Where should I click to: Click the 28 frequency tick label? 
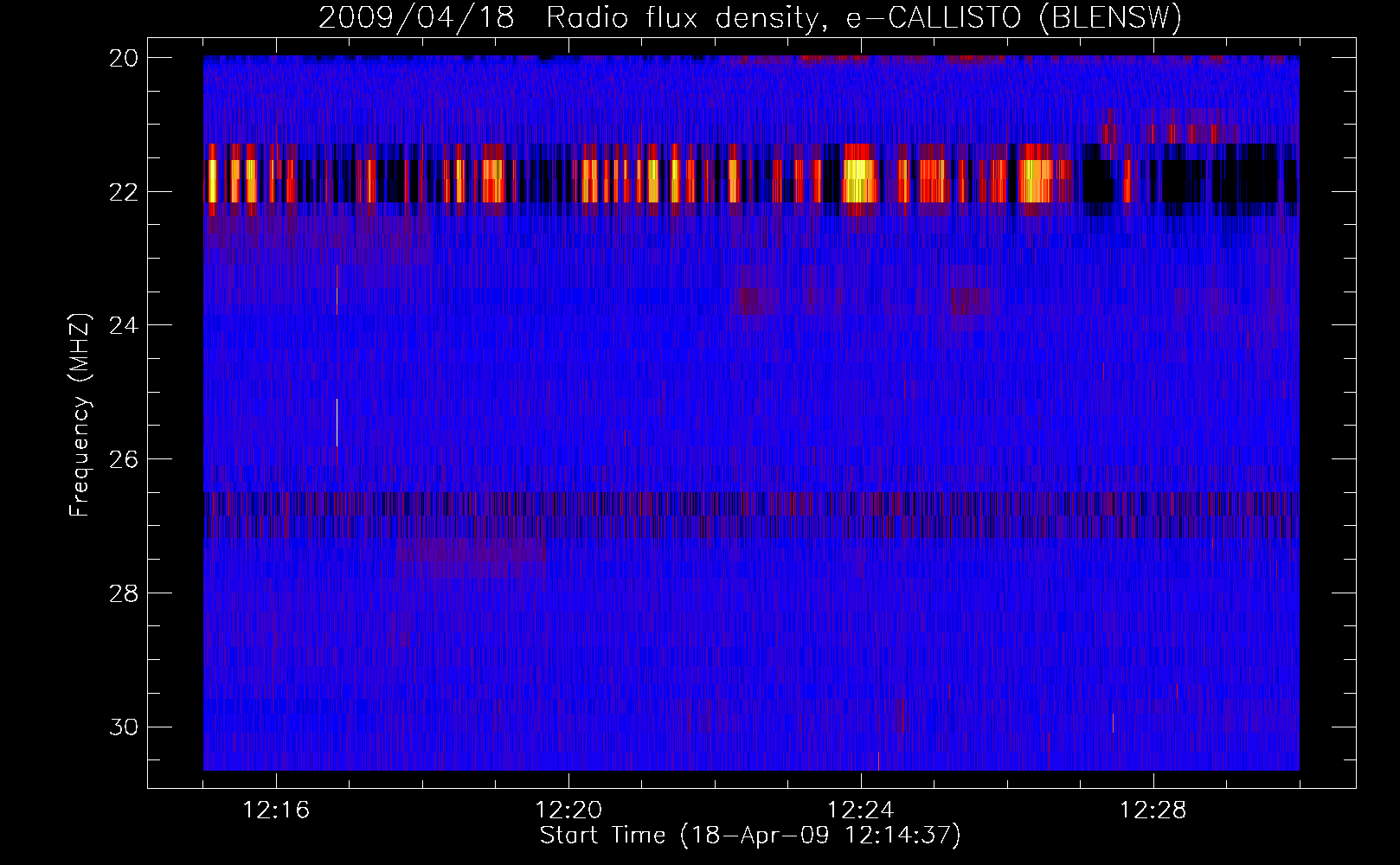[x=123, y=593]
